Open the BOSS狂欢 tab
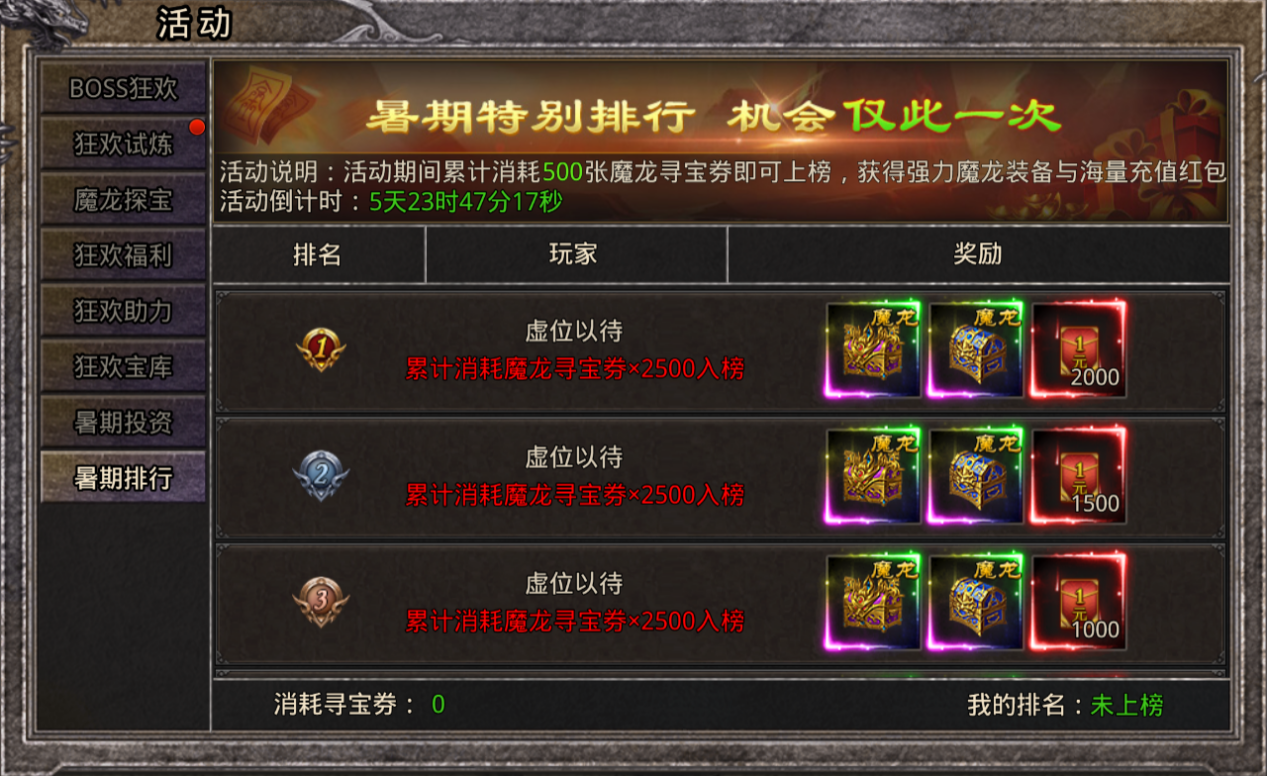 coord(123,88)
